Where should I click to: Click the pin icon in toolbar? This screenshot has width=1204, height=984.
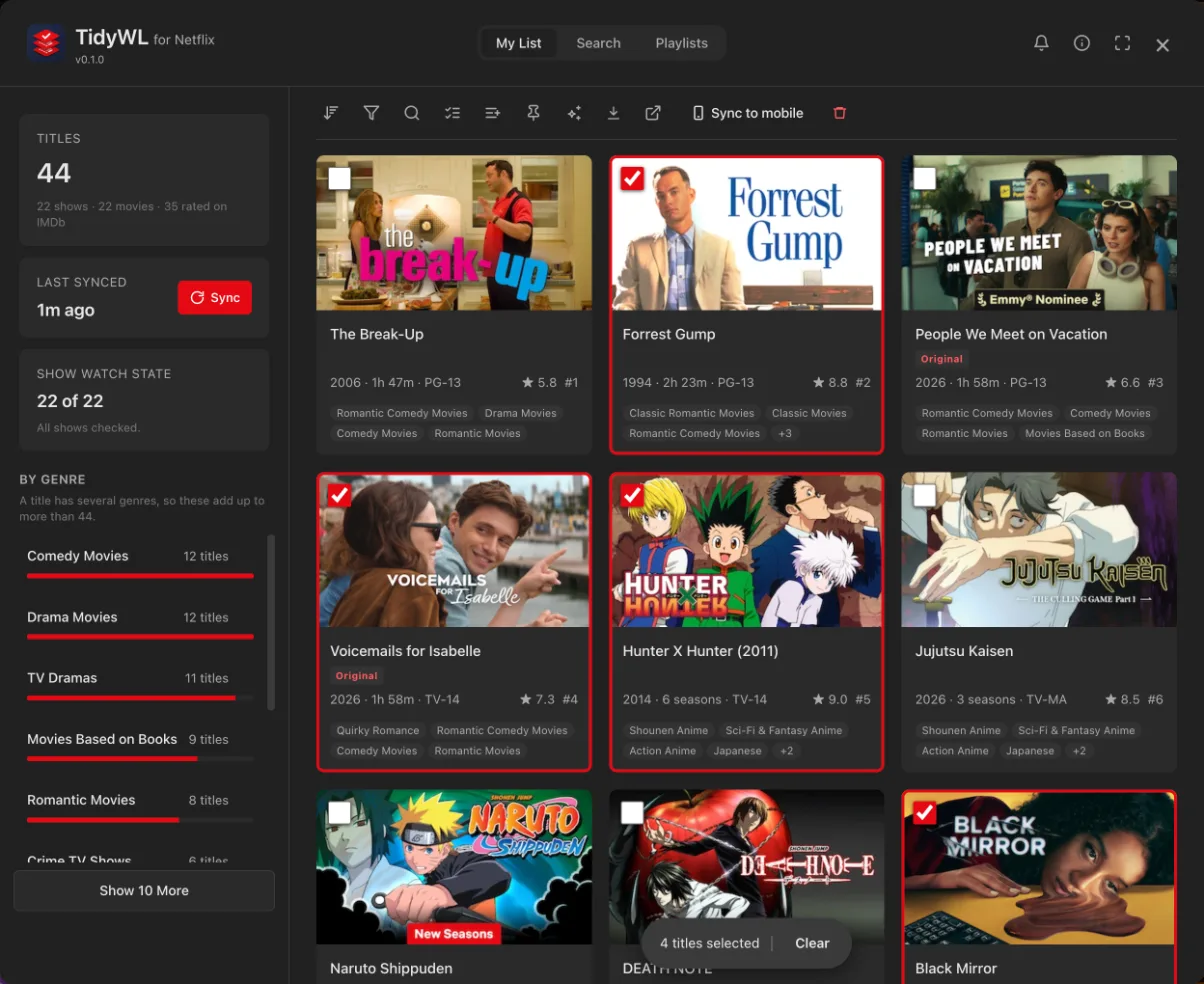[533, 113]
